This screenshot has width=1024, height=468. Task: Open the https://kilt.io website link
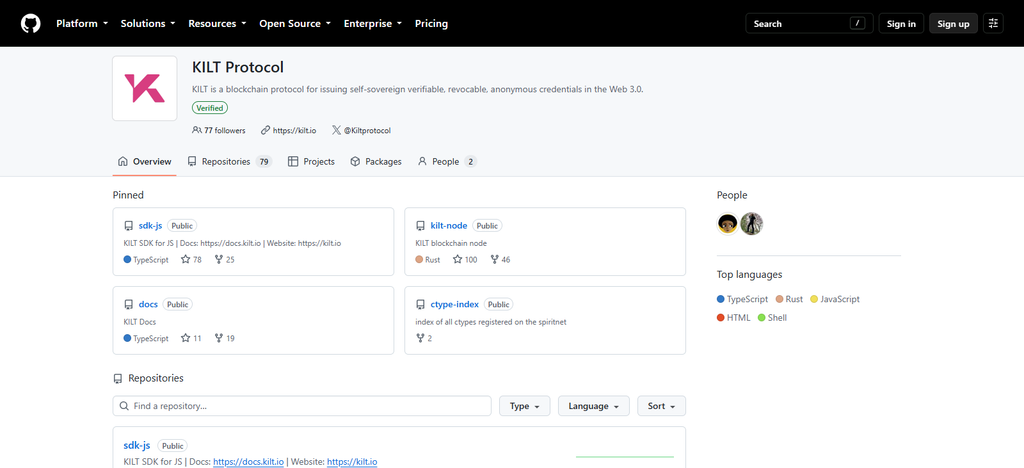[x=294, y=131]
